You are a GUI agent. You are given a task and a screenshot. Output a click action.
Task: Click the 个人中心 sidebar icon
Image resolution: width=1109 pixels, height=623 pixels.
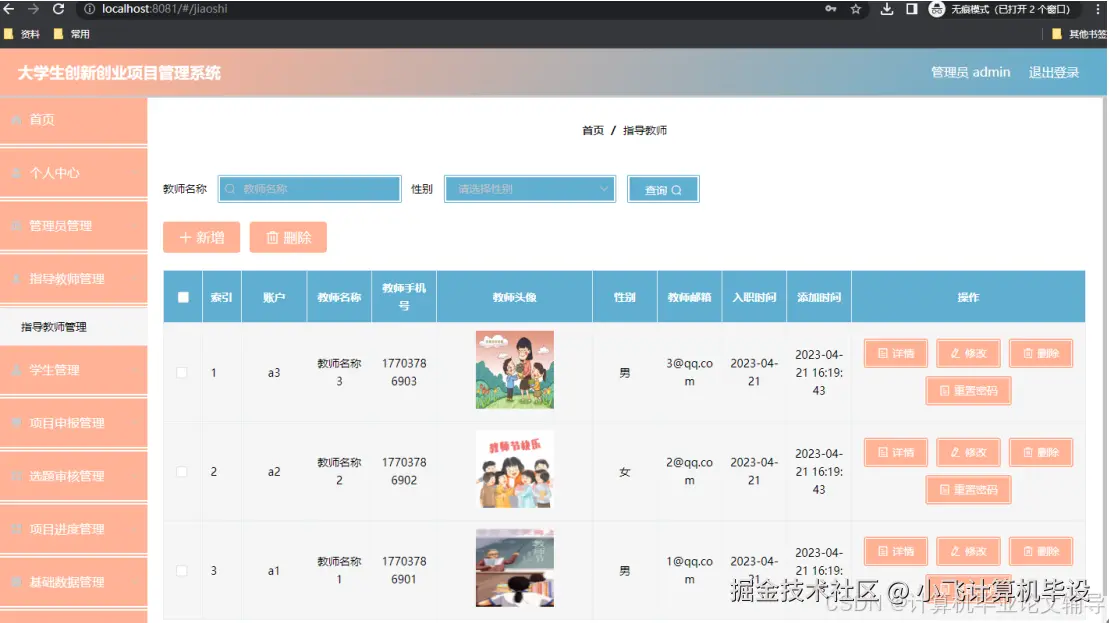[x=16, y=173]
